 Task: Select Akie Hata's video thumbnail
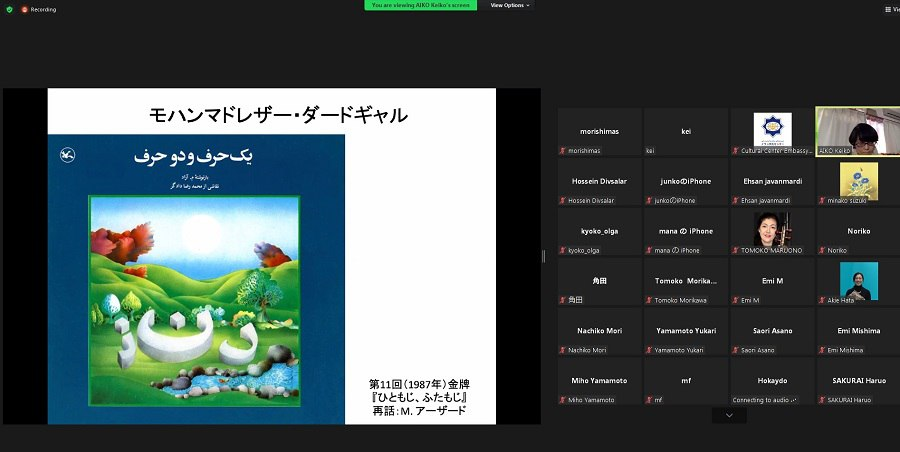coord(858,280)
